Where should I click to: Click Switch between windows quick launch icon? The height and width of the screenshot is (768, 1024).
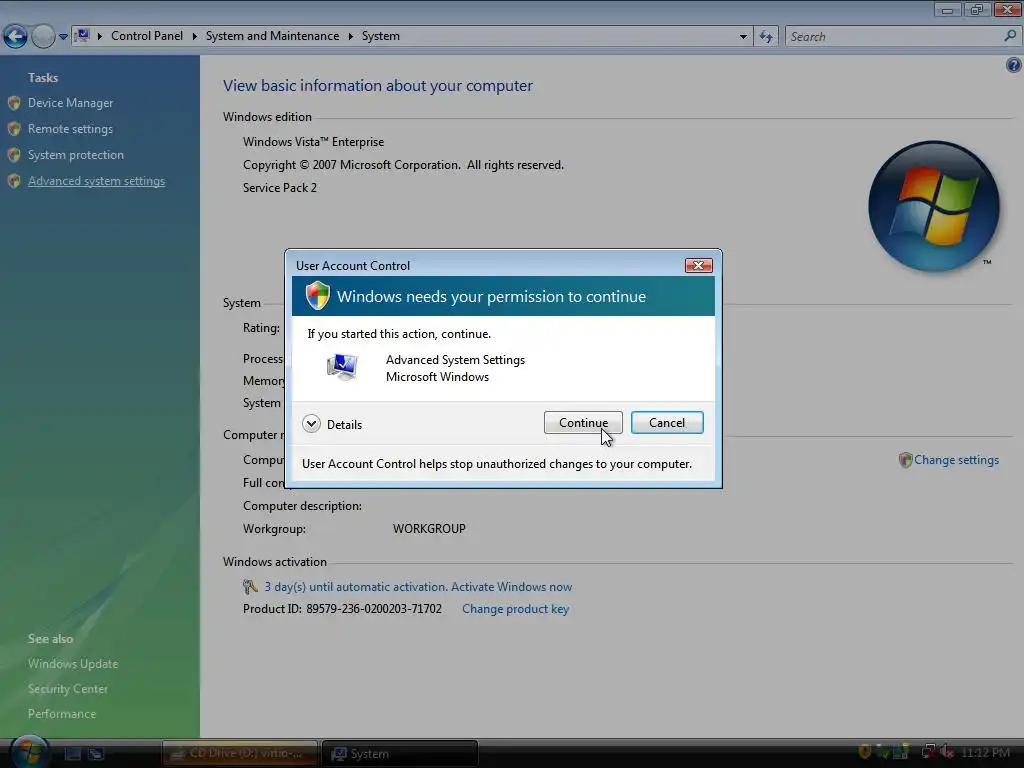click(96, 754)
